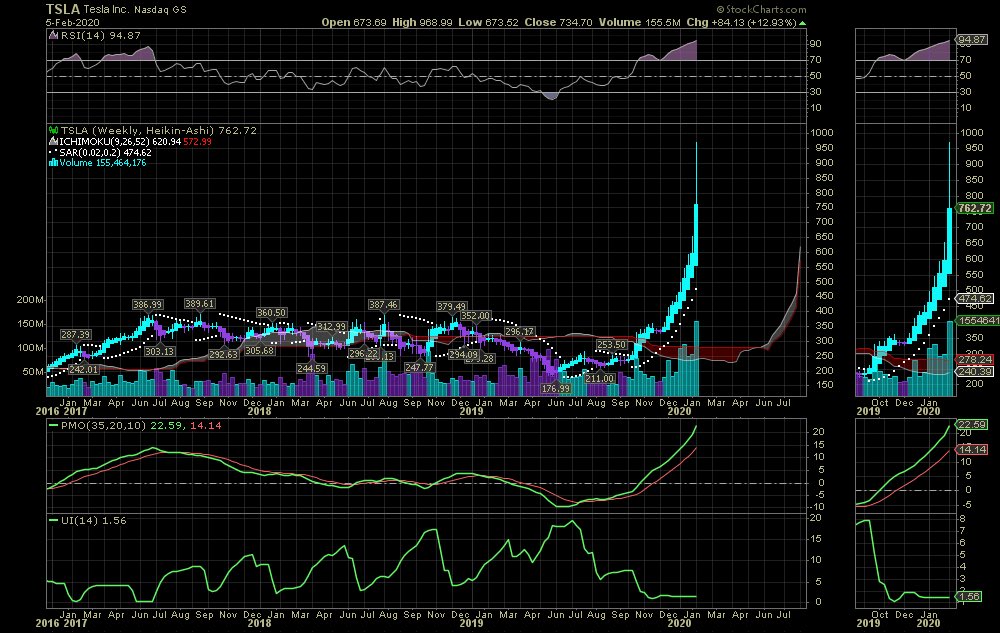Click the Close value 734.70

tap(575, 22)
